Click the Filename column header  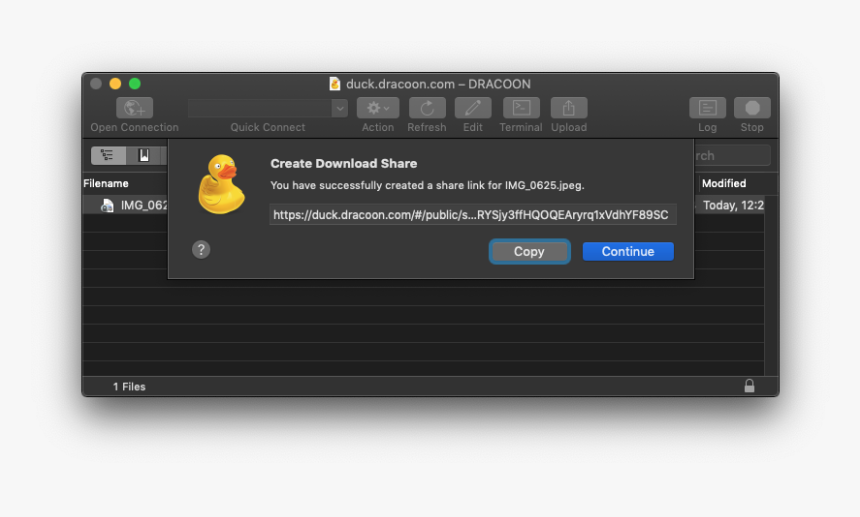[106, 184]
